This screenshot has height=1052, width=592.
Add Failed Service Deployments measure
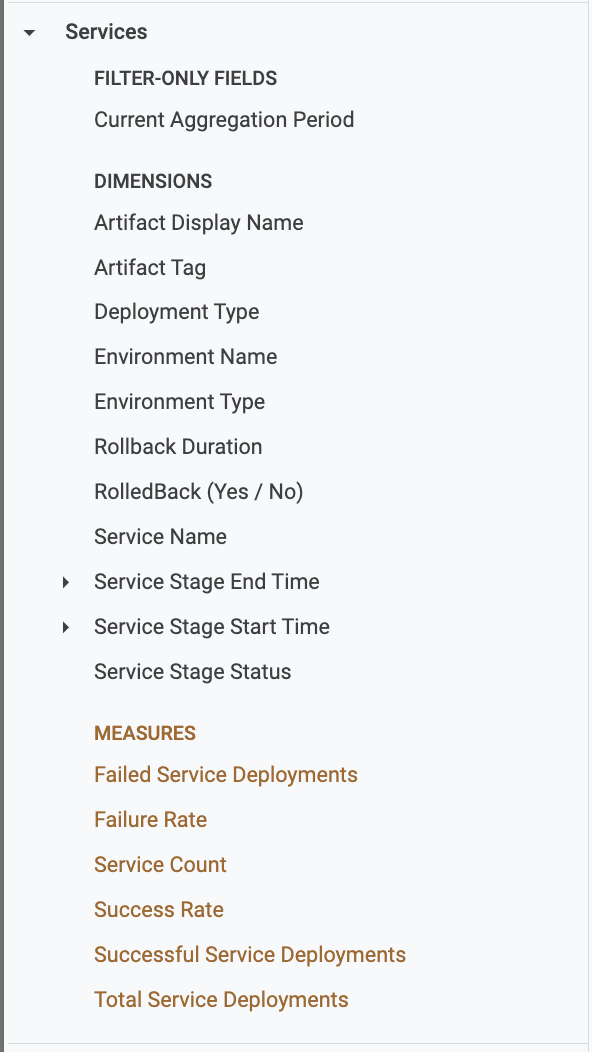pos(226,775)
